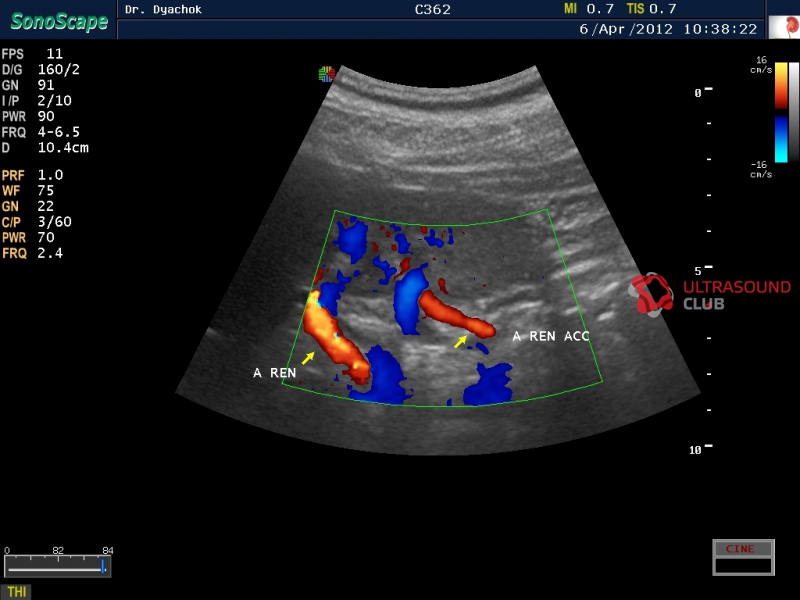Click the D/G 160/2 parameter
This screenshot has width=800, height=600.
[x=40, y=69]
